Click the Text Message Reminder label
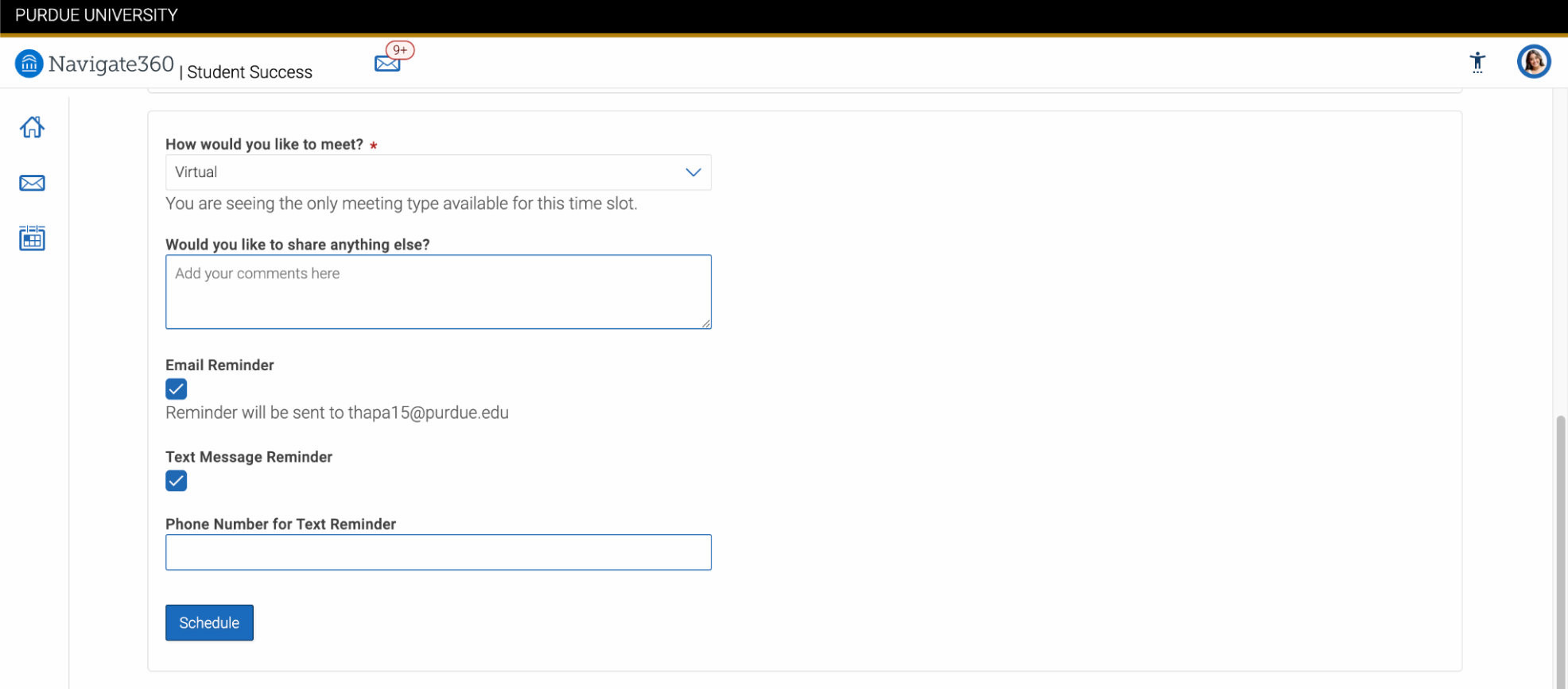 click(249, 457)
